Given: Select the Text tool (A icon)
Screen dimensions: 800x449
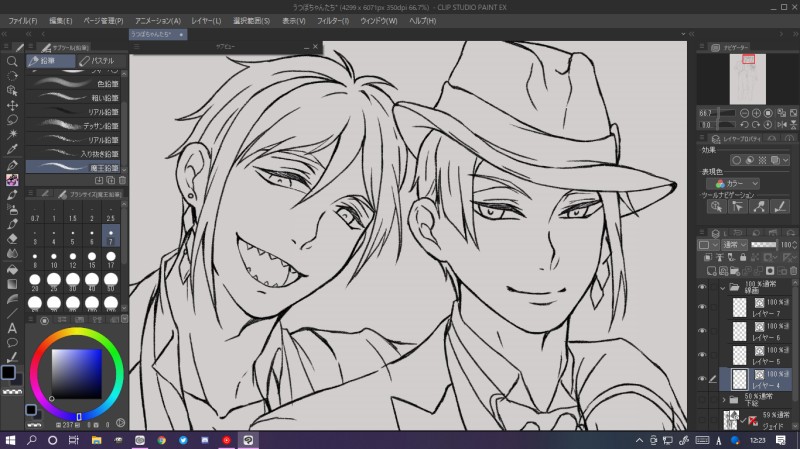Looking at the screenshot, I should 12,327.
